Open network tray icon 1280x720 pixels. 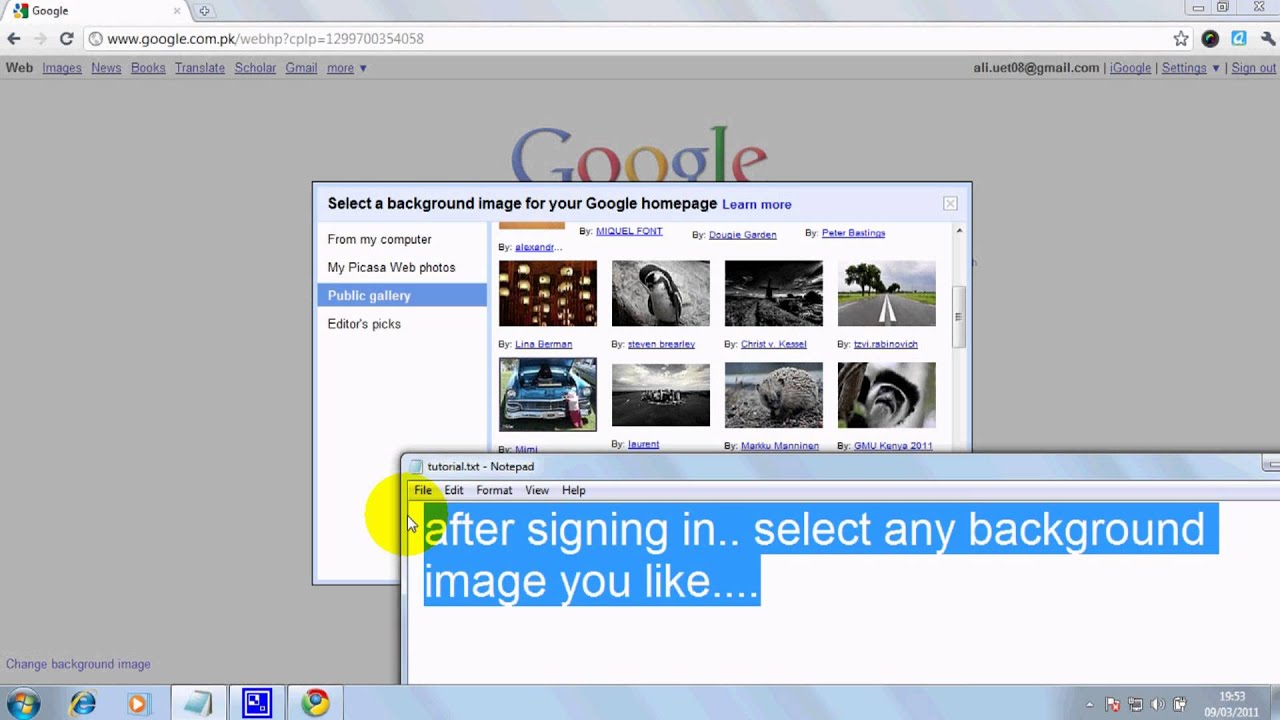tap(1135, 704)
